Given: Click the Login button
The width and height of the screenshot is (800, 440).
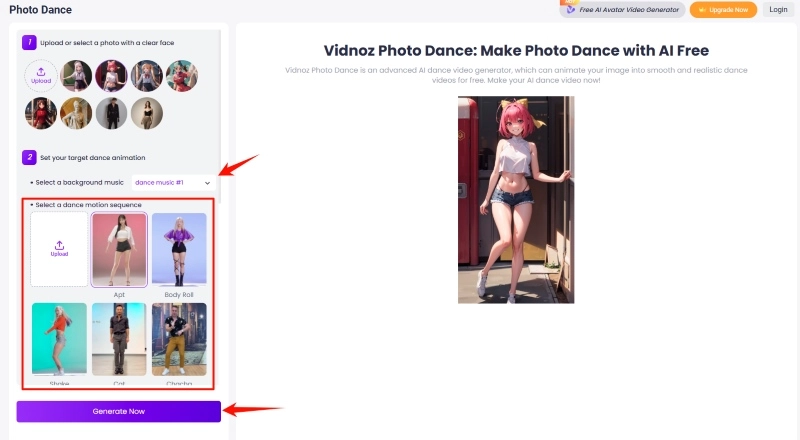Looking at the screenshot, I should pyautogui.click(x=778, y=9).
